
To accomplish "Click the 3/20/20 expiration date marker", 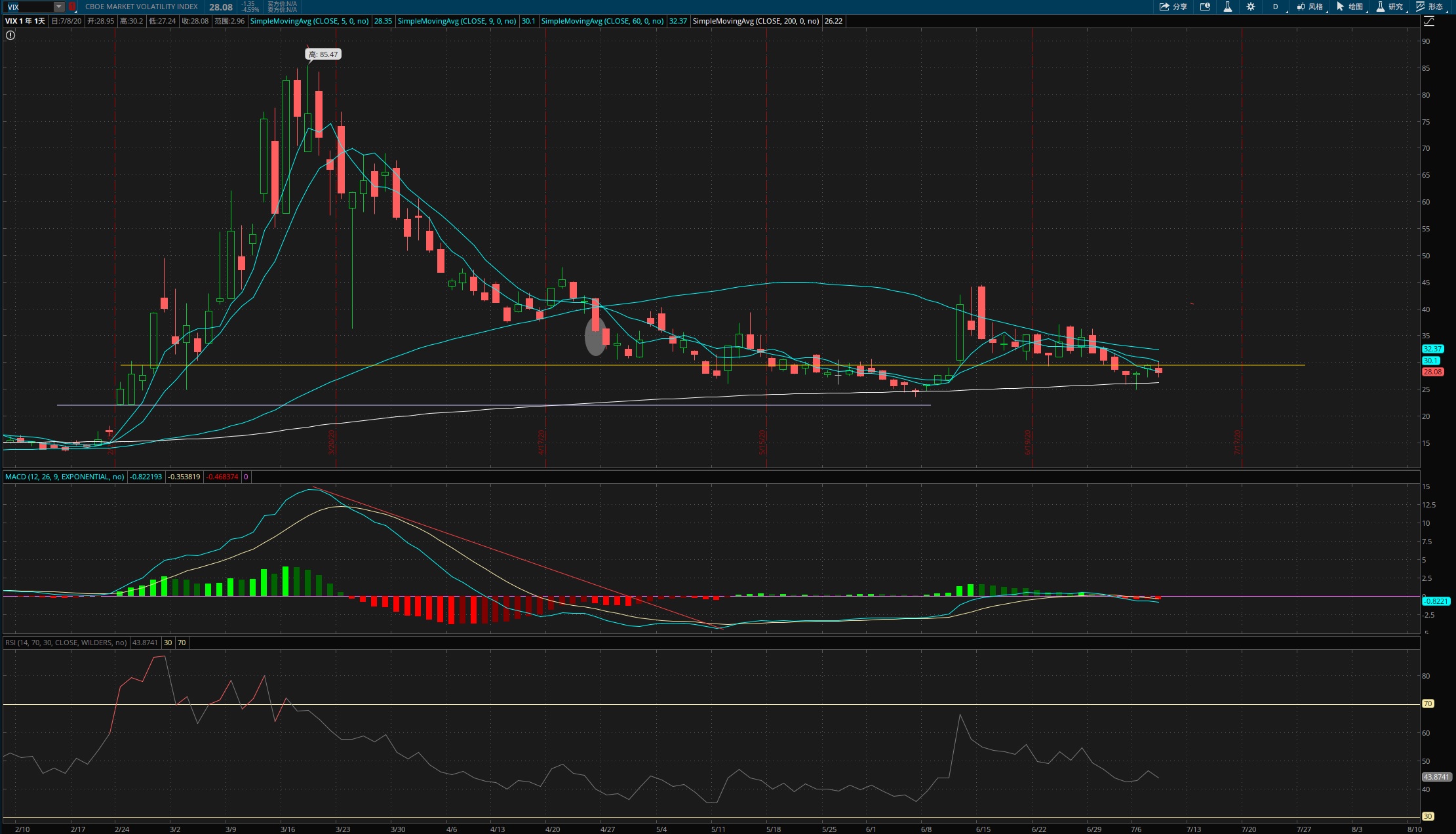I will [332, 442].
